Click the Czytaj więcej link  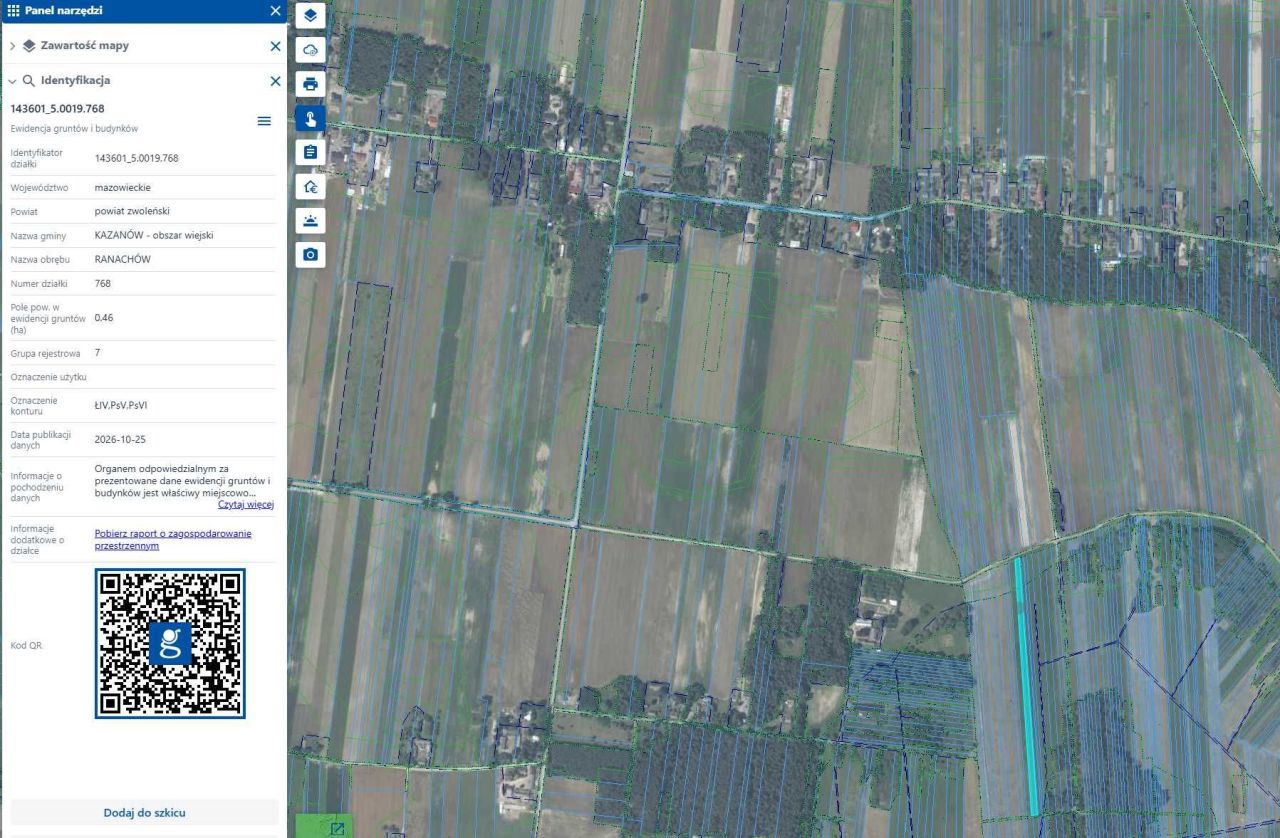click(246, 505)
